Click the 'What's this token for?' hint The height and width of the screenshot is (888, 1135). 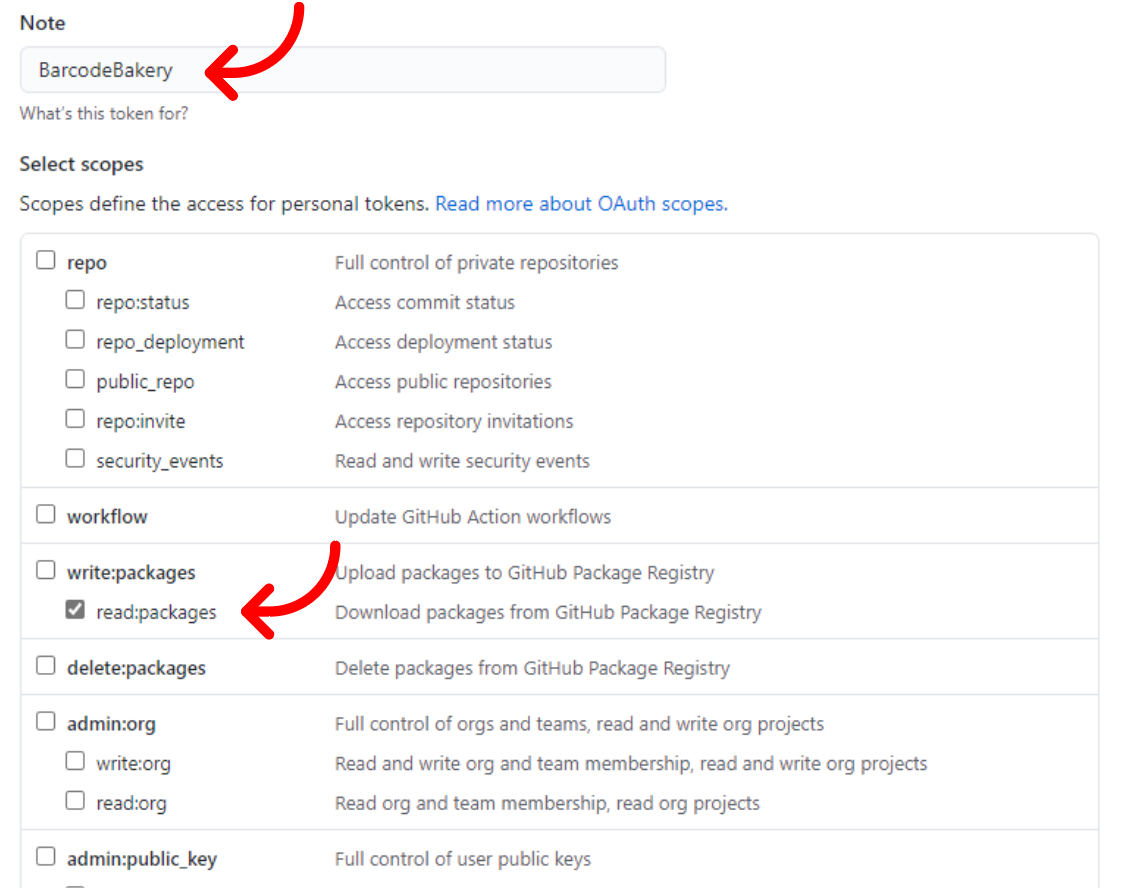coord(104,114)
